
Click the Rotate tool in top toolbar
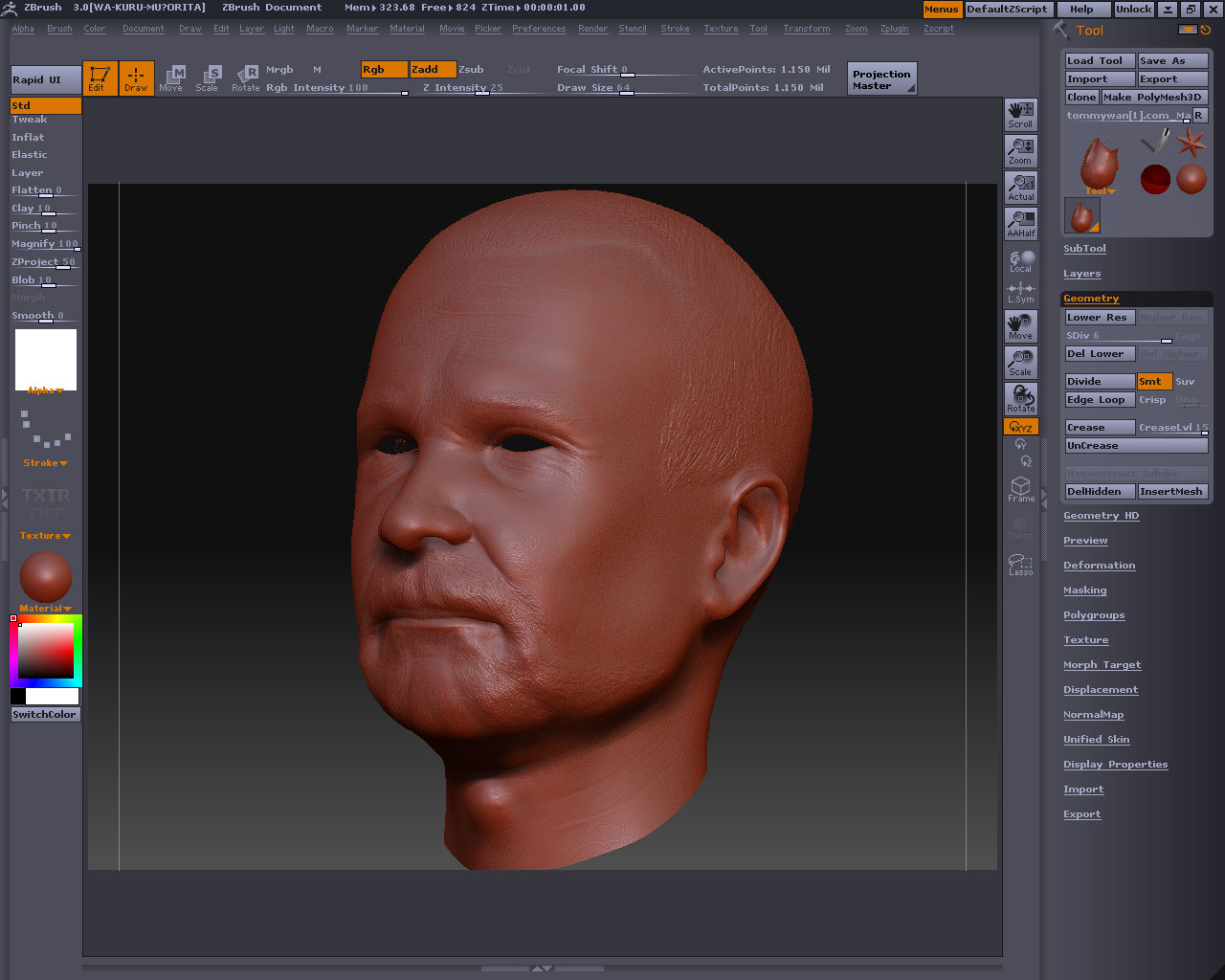pos(246,78)
